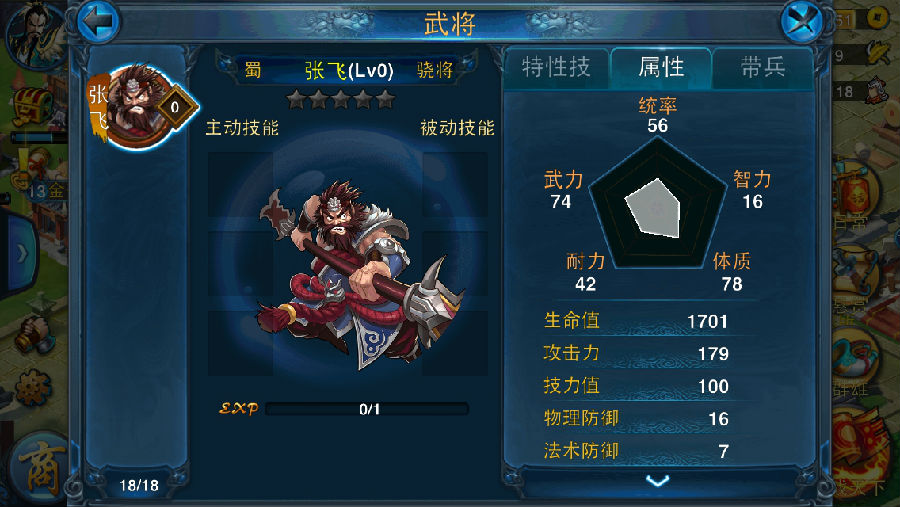Close the 武将 panel with crossed-swords icon
The image size is (900, 507).
coord(802,22)
